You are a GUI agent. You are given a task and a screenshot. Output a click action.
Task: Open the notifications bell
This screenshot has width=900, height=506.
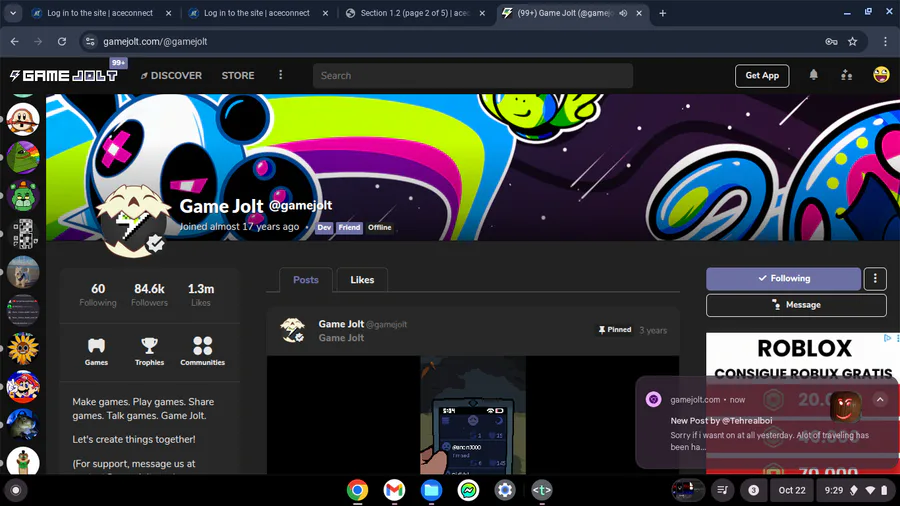point(813,75)
